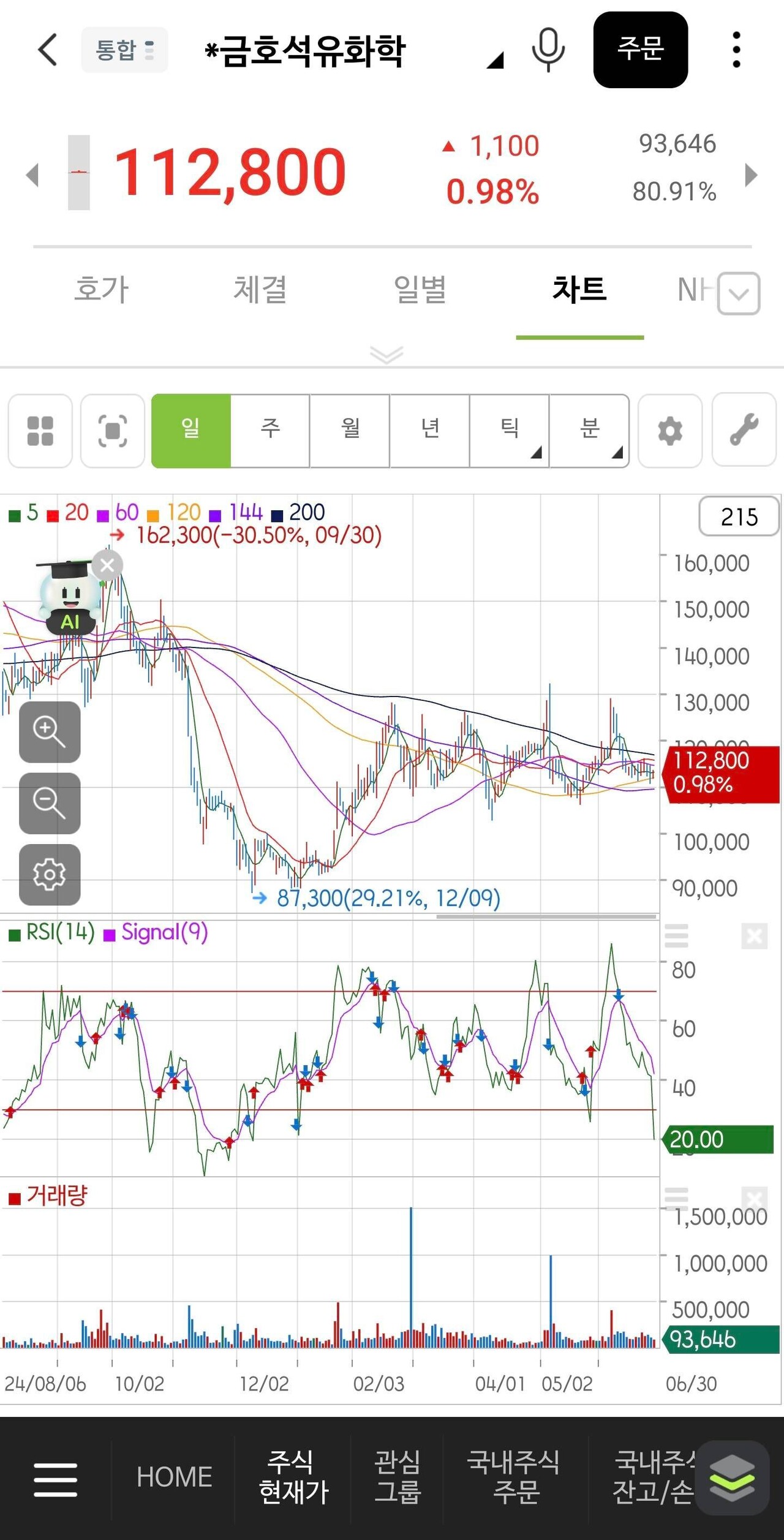Tap the 215 candle count field
784x1540 pixels.
(739, 517)
